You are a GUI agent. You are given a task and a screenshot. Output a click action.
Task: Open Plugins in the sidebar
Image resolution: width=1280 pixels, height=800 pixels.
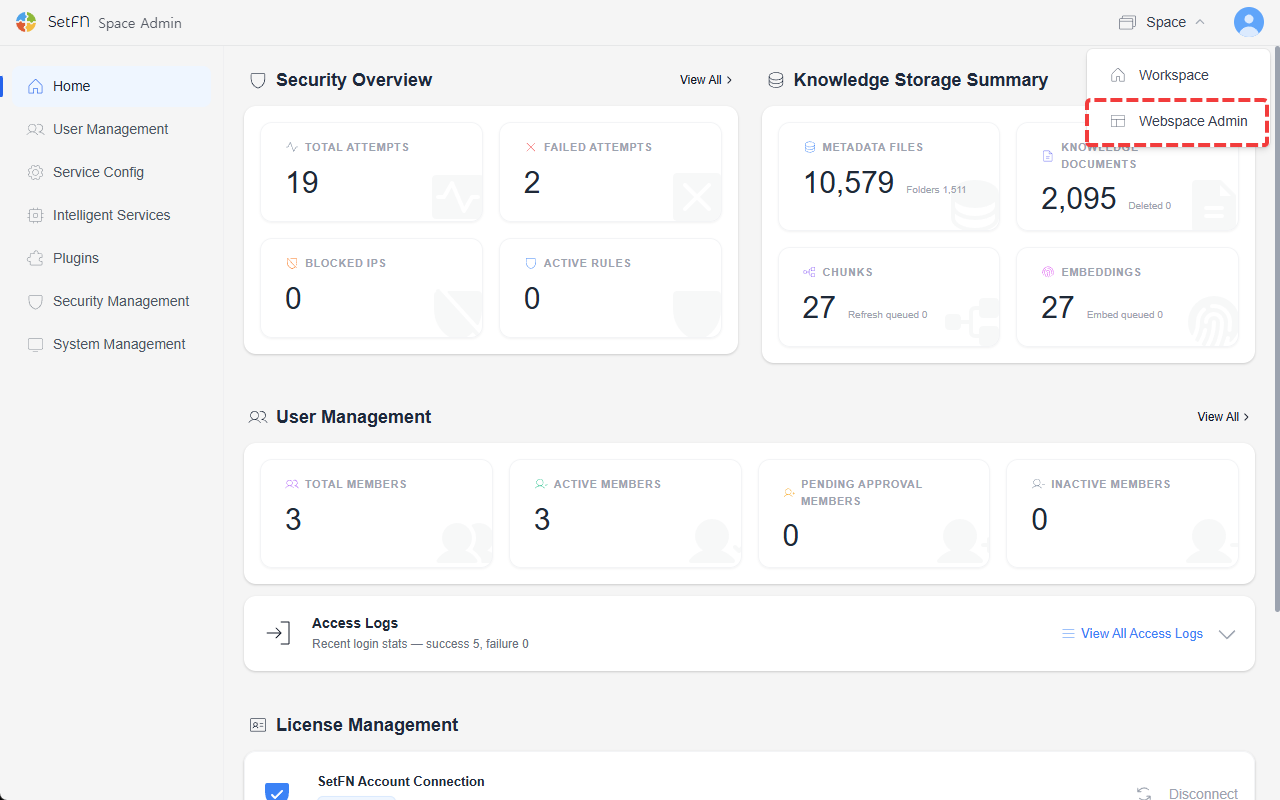pyautogui.click(x=112, y=258)
